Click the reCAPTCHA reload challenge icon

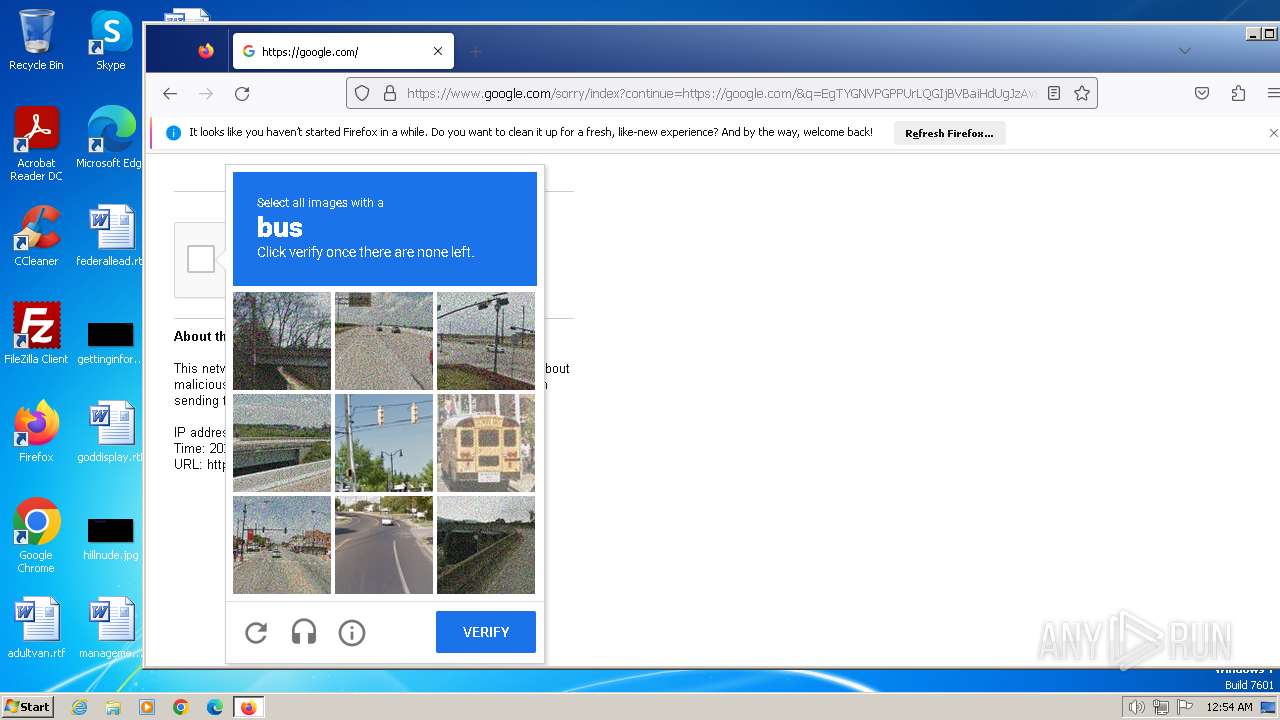point(256,632)
